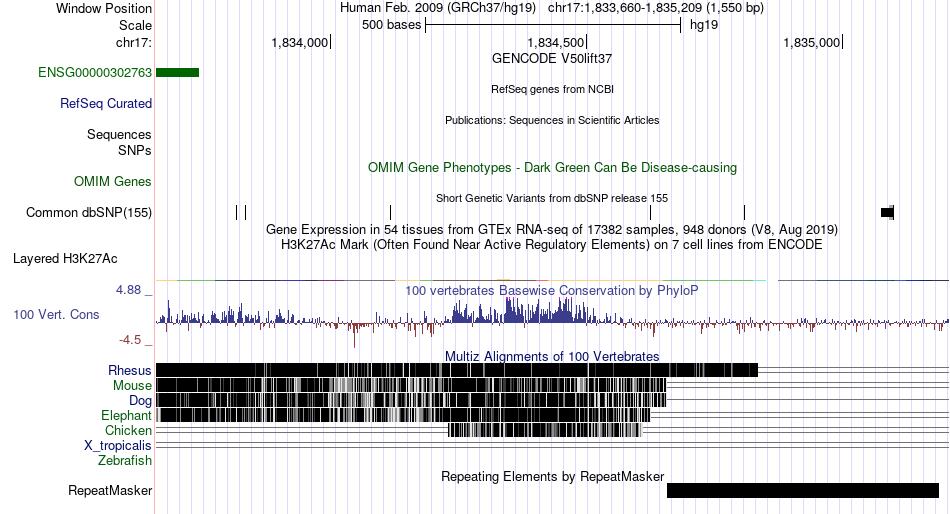This screenshot has height=514, width=950.
Task: Click 100 vertebrates Basewise Conservation by PhyloP title
Action: tap(552, 290)
